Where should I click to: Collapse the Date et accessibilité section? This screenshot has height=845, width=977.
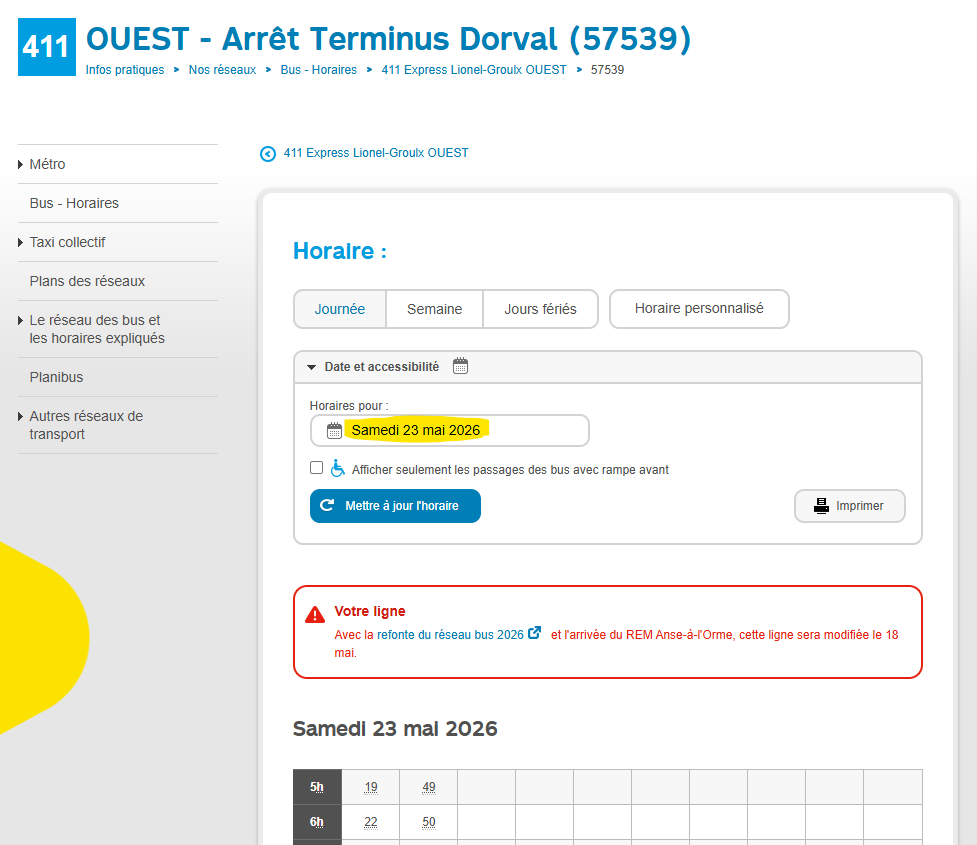pos(312,367)
